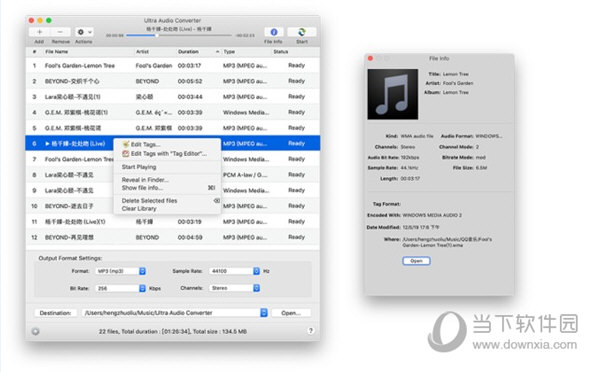The image size is (600, 372).
Task: Open the Format MP3 dropdown
Action: [121, 271]
